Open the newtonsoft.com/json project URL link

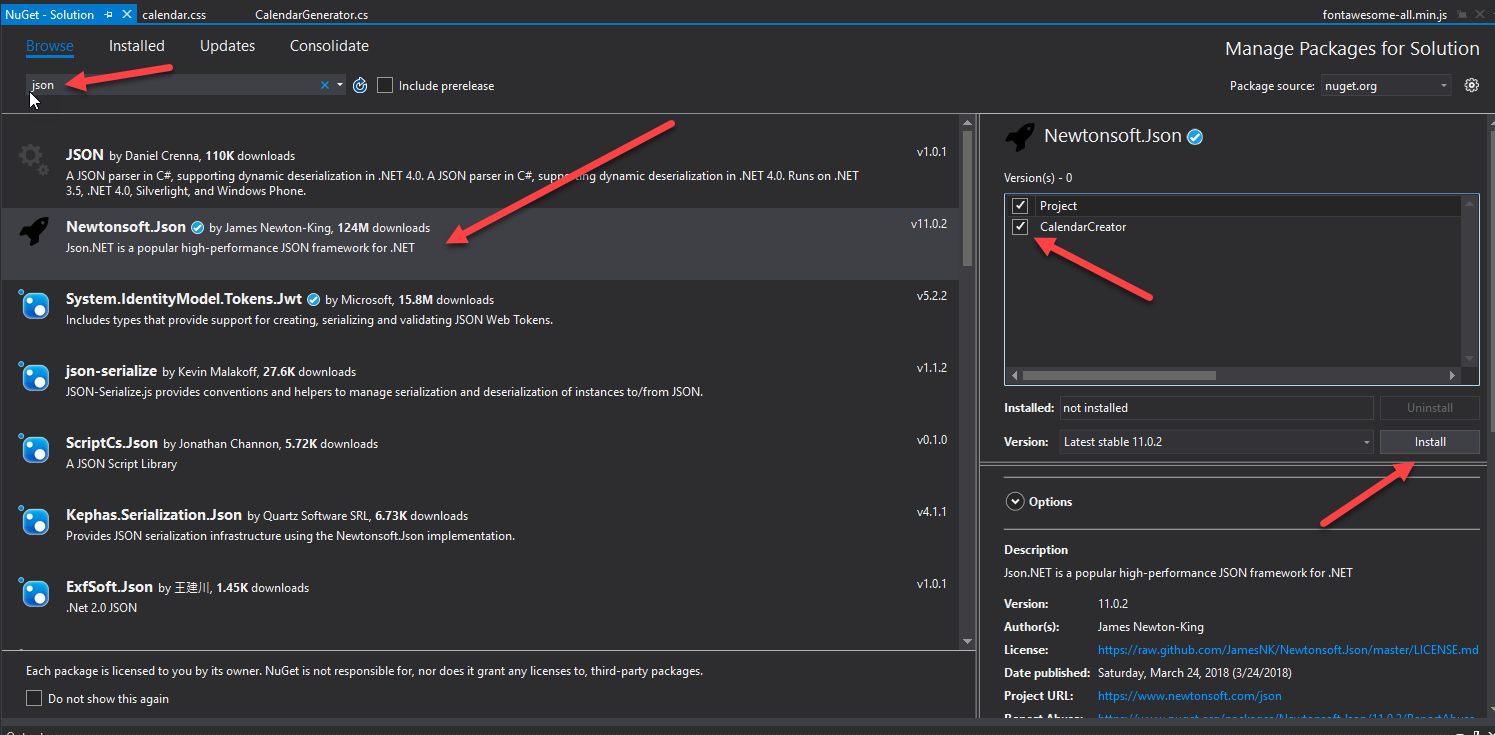pyautogui.click(x=1189, y=696)
